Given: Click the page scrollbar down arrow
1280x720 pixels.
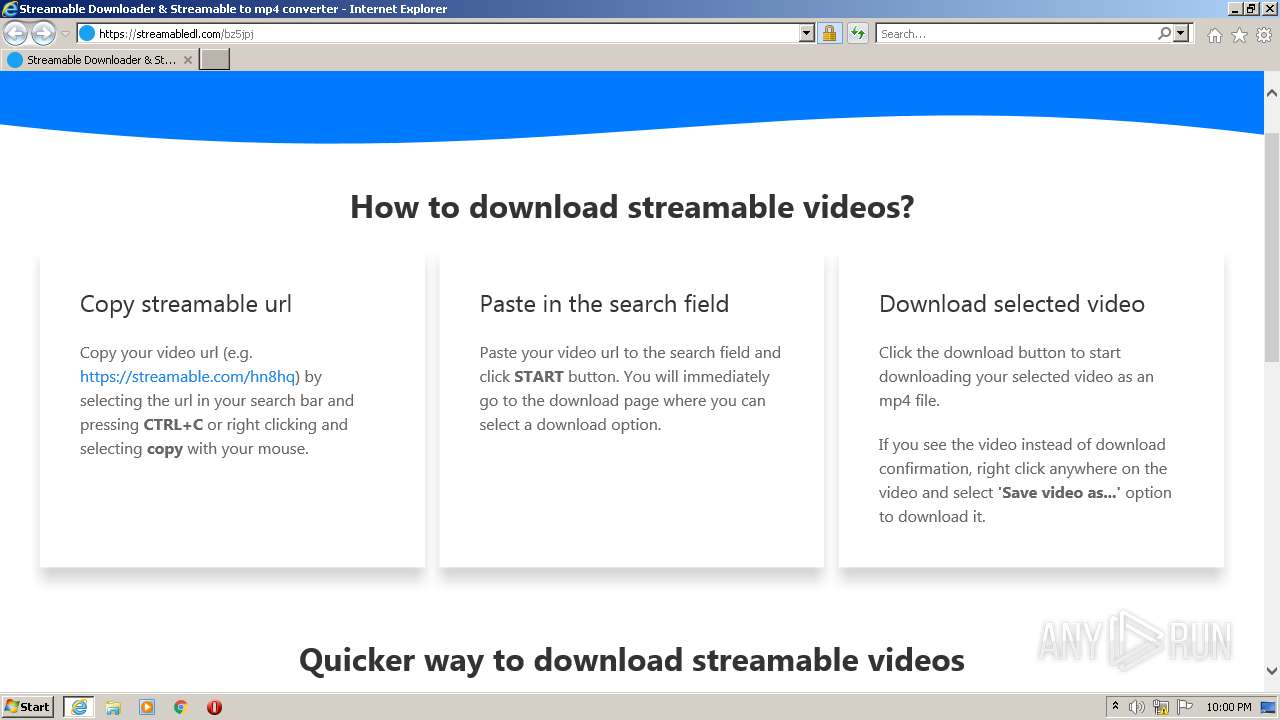Looking at the screenshot, I should 1272,671.
